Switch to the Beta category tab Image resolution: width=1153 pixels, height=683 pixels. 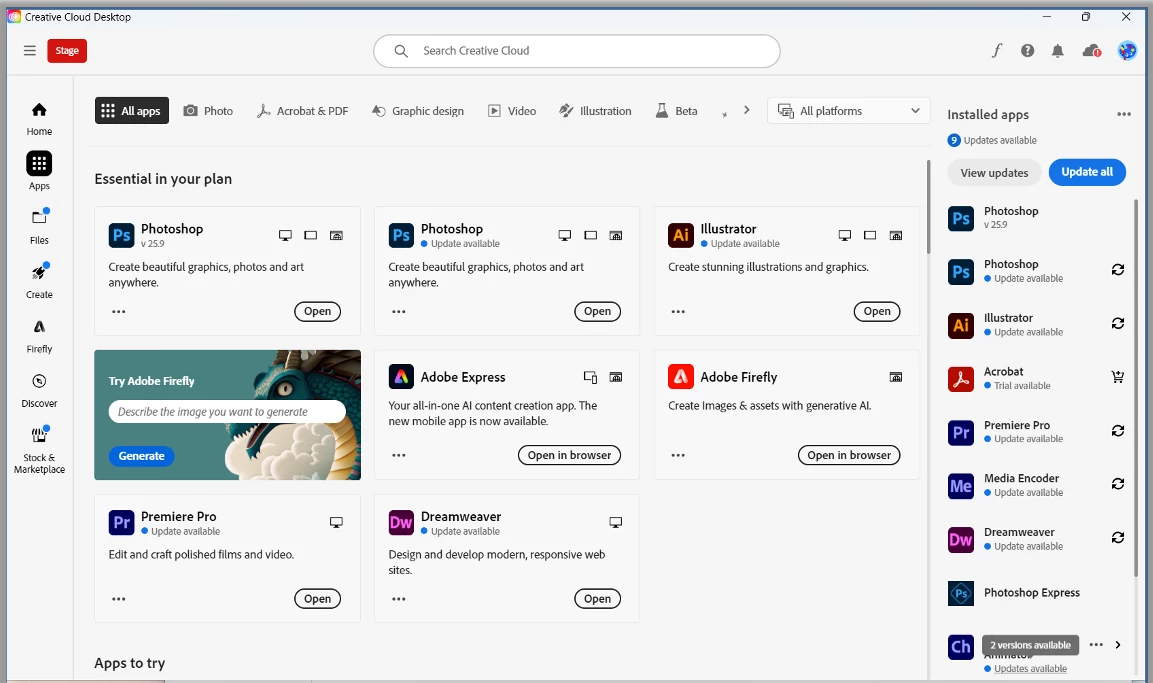pos(677,111)
